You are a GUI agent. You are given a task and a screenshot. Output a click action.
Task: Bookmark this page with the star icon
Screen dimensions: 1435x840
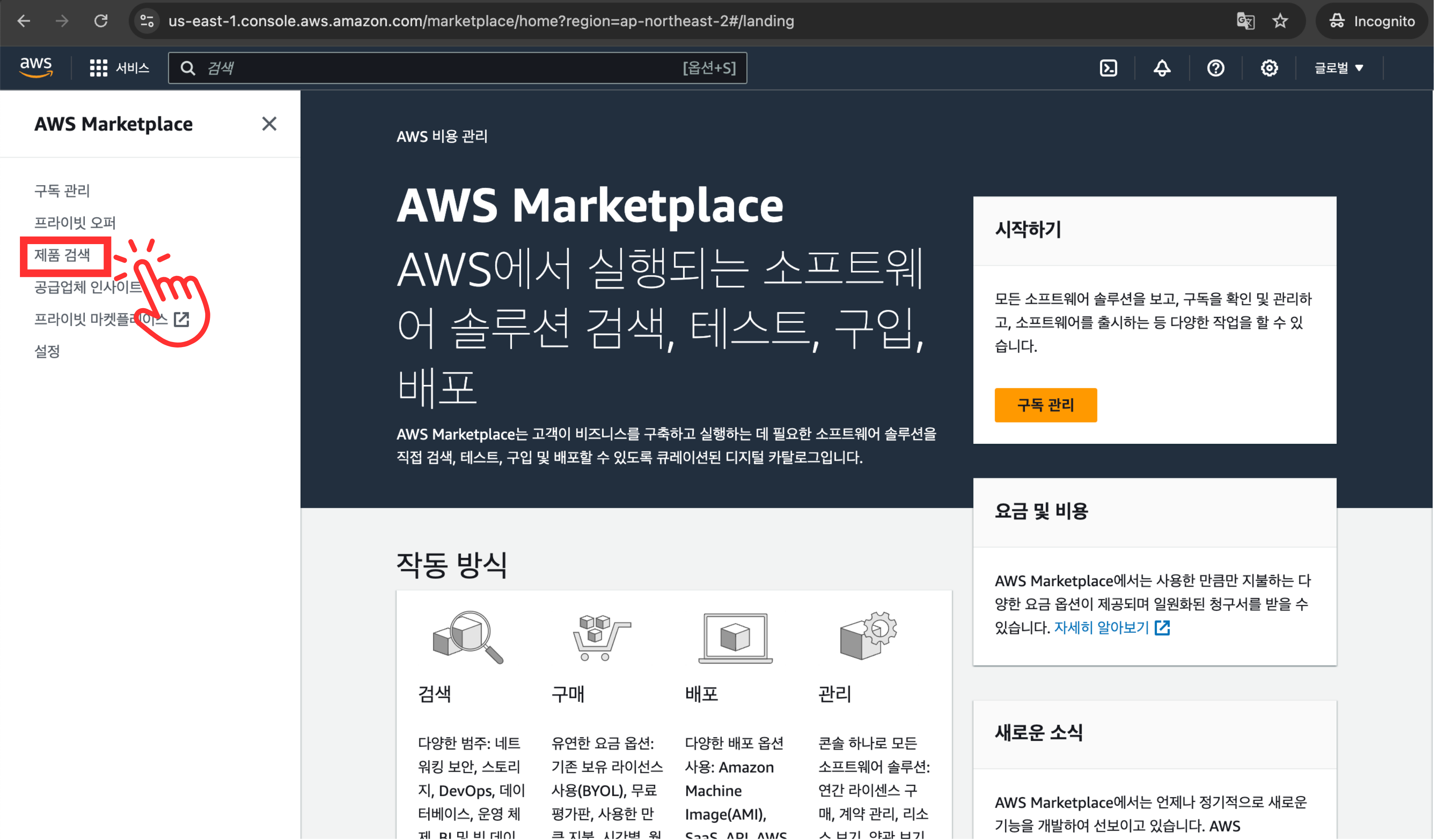[x=1280, y=21]
